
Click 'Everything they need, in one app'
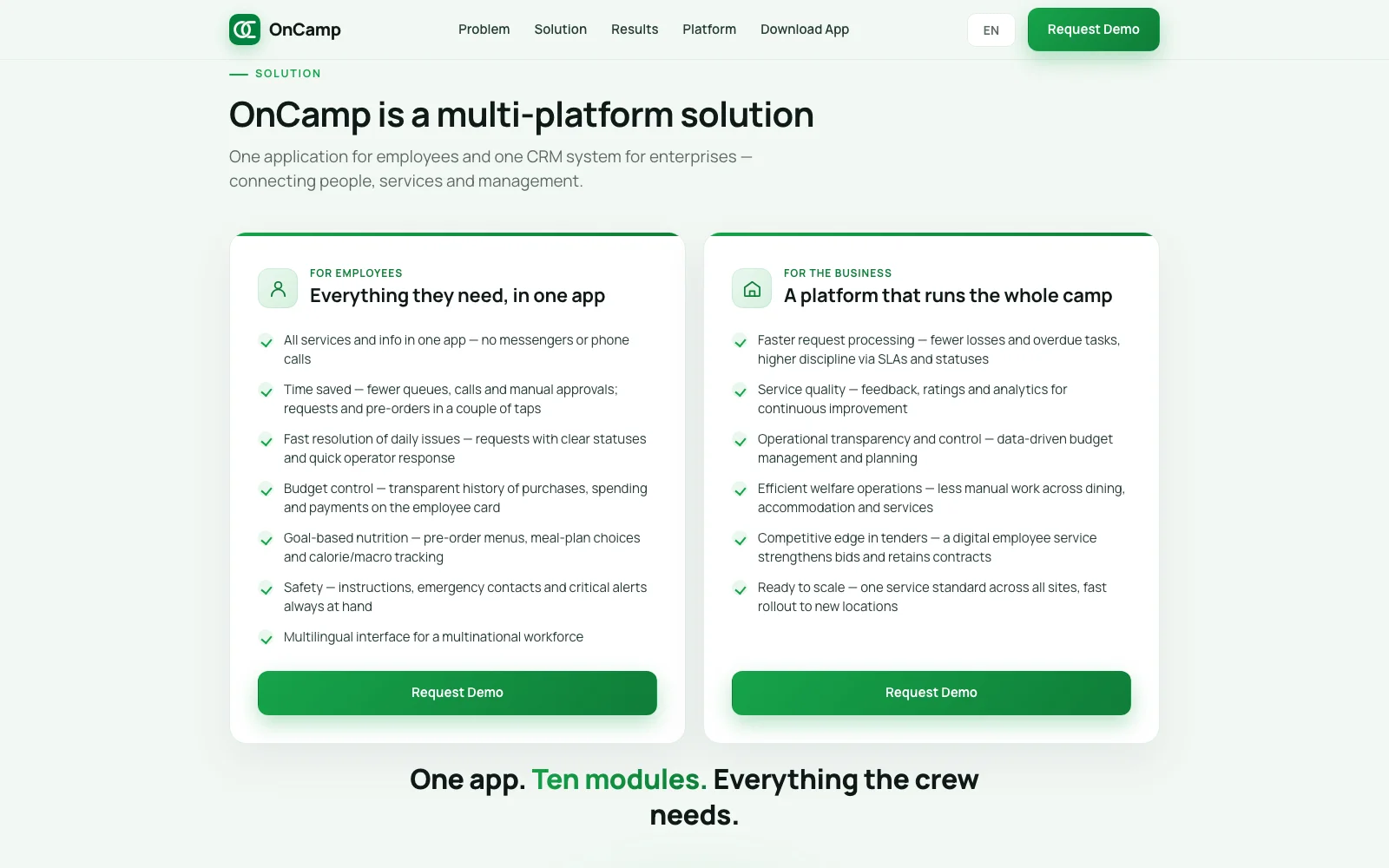(x=458, y=296)
